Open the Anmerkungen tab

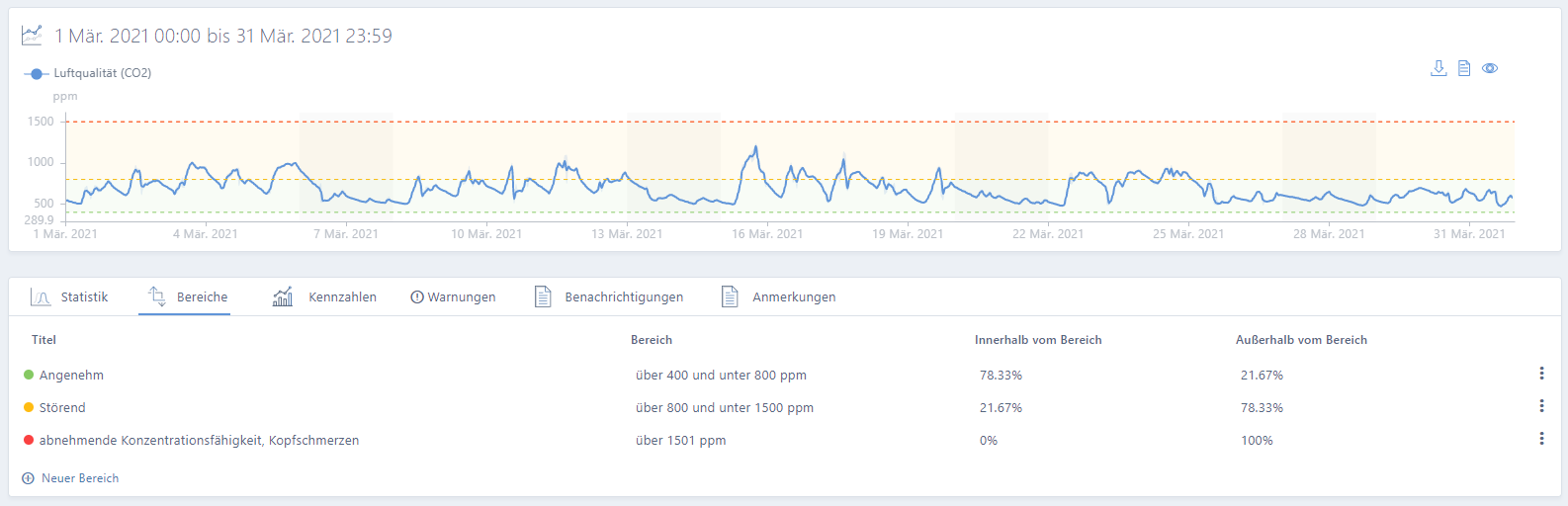[779, 296]
